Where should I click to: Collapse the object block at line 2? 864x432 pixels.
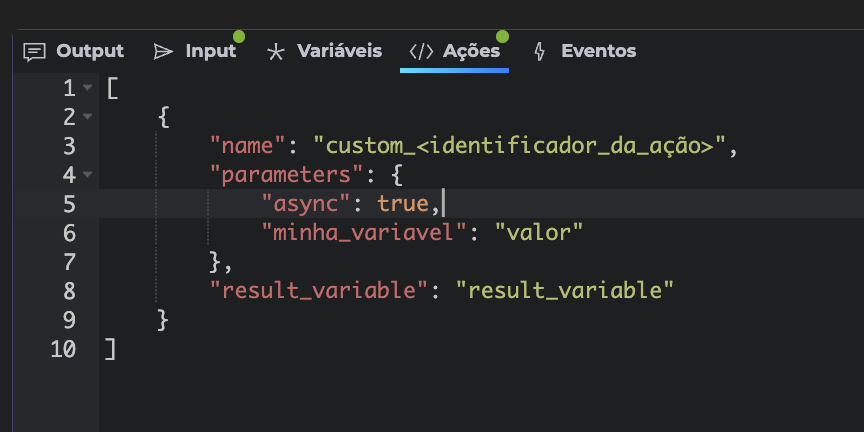[87, 117]
